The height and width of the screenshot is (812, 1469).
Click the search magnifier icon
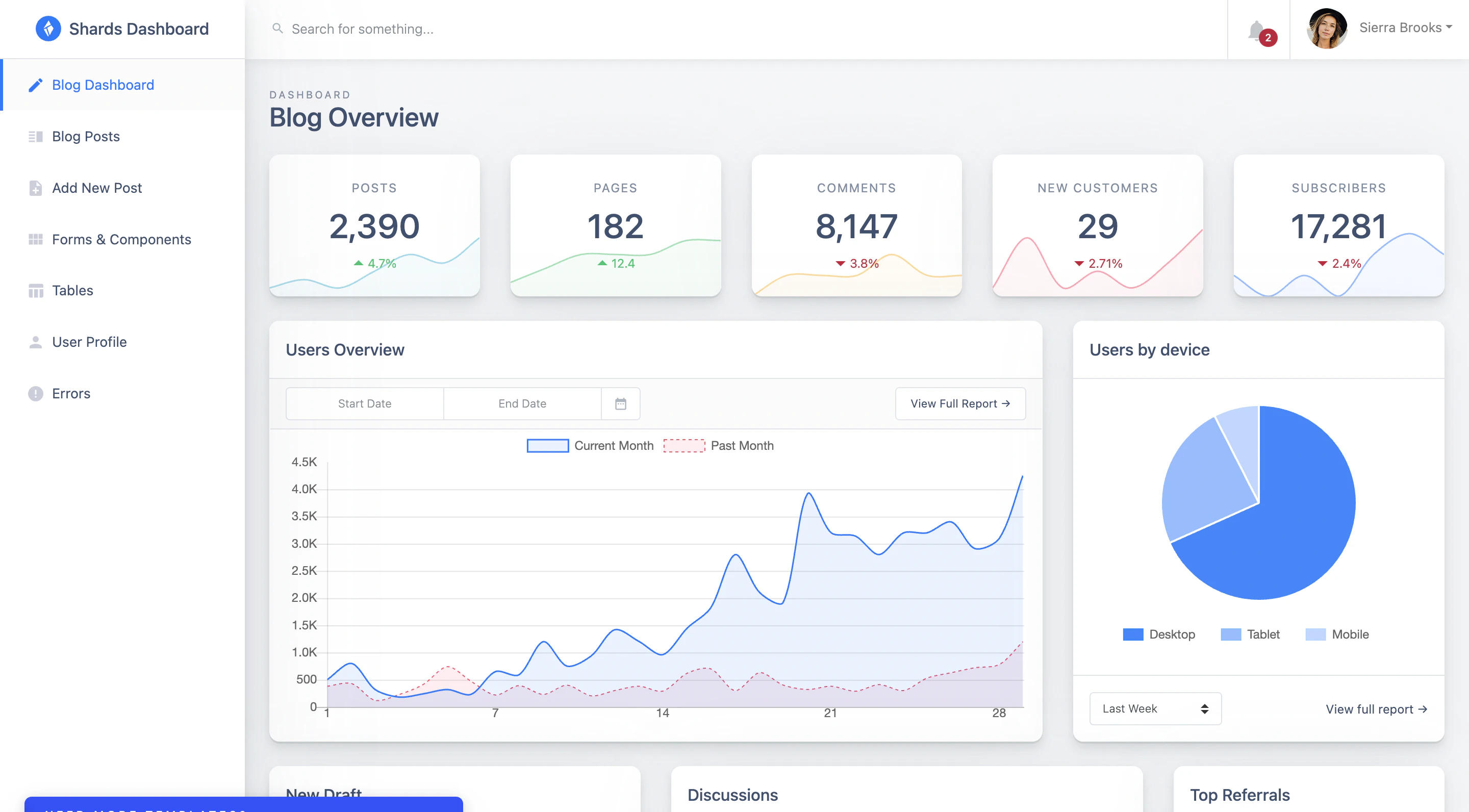point(277,28)
